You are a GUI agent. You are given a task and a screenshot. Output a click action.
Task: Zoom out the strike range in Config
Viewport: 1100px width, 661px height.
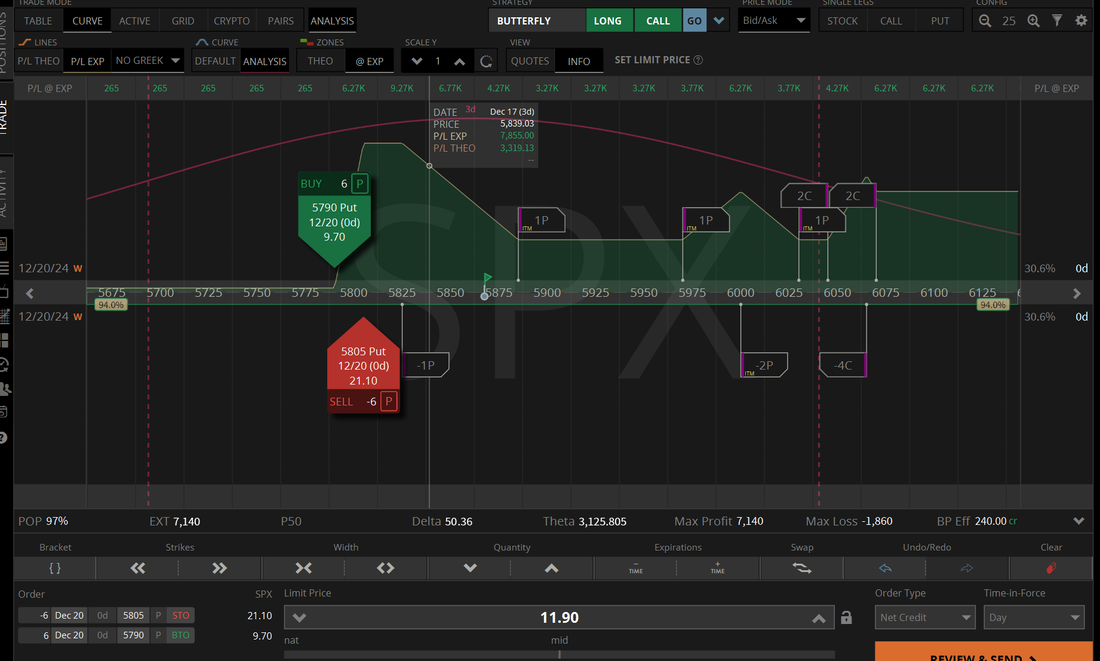(985, 21)
